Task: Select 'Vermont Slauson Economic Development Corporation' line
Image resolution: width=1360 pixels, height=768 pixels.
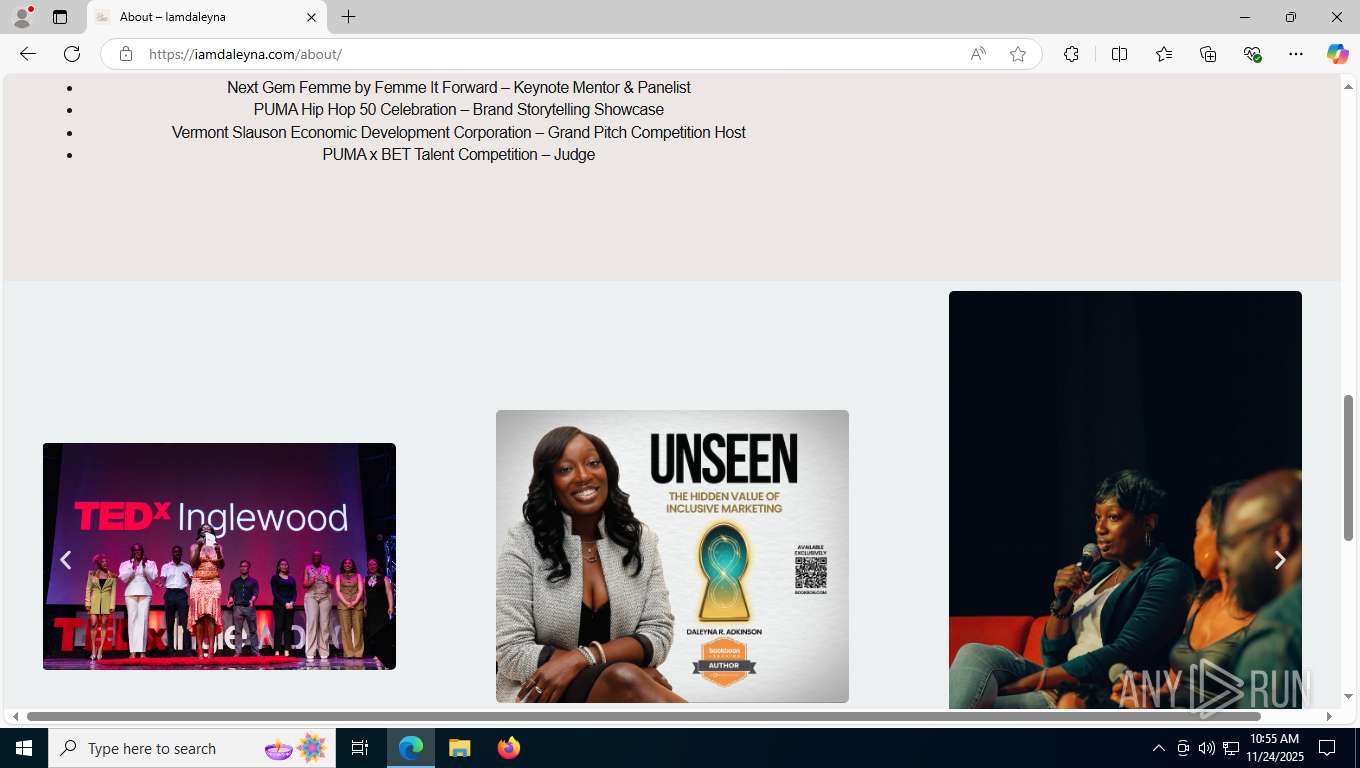Action: click(x=459, y=132)
